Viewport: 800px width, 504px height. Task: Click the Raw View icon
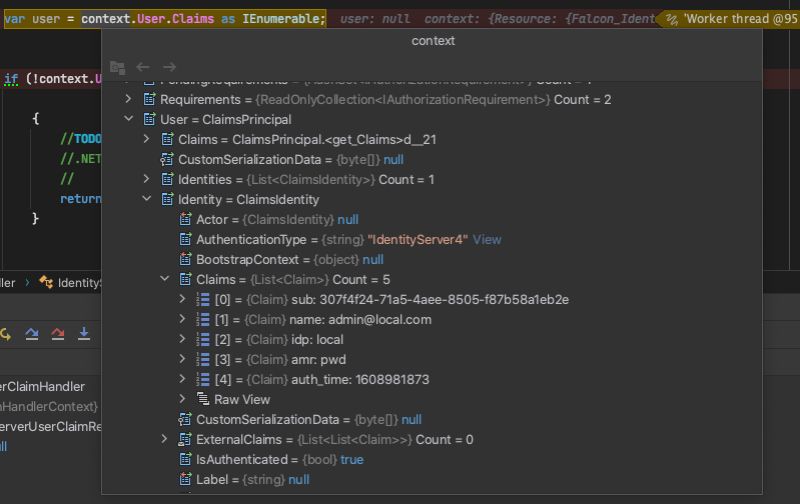pos(203,399)
